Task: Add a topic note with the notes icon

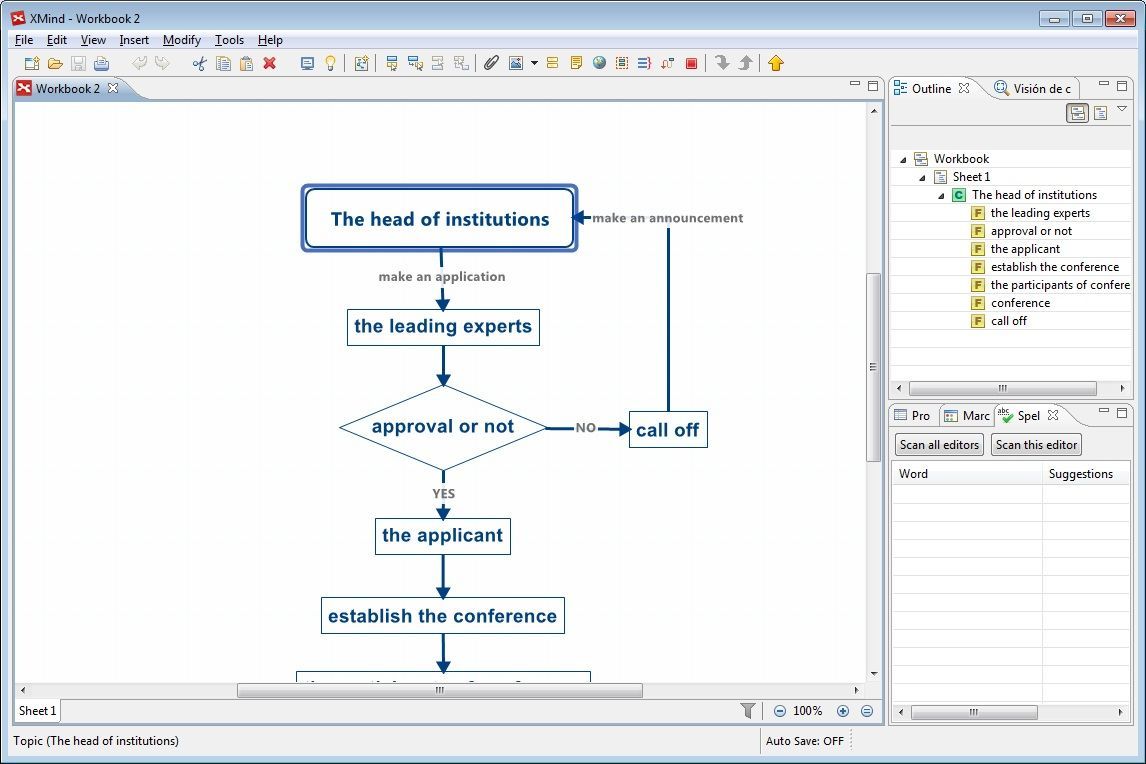Action: coord(576,63)
